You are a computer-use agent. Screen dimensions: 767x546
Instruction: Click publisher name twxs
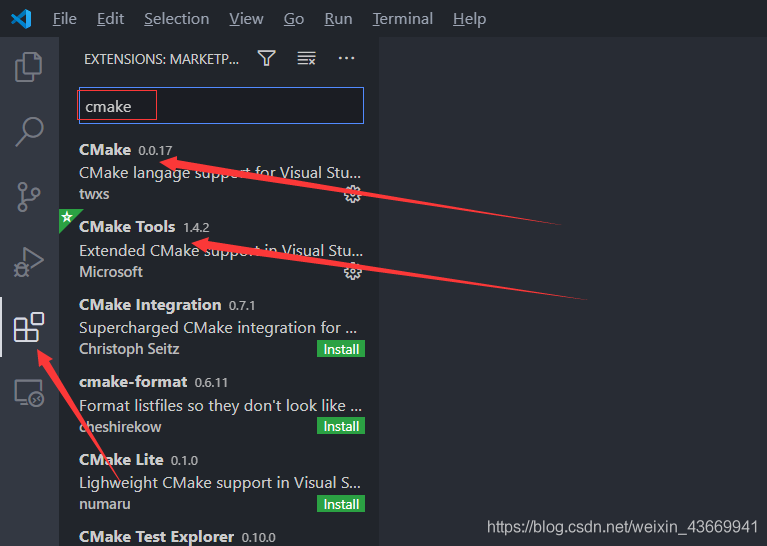[x=94, y=194]
